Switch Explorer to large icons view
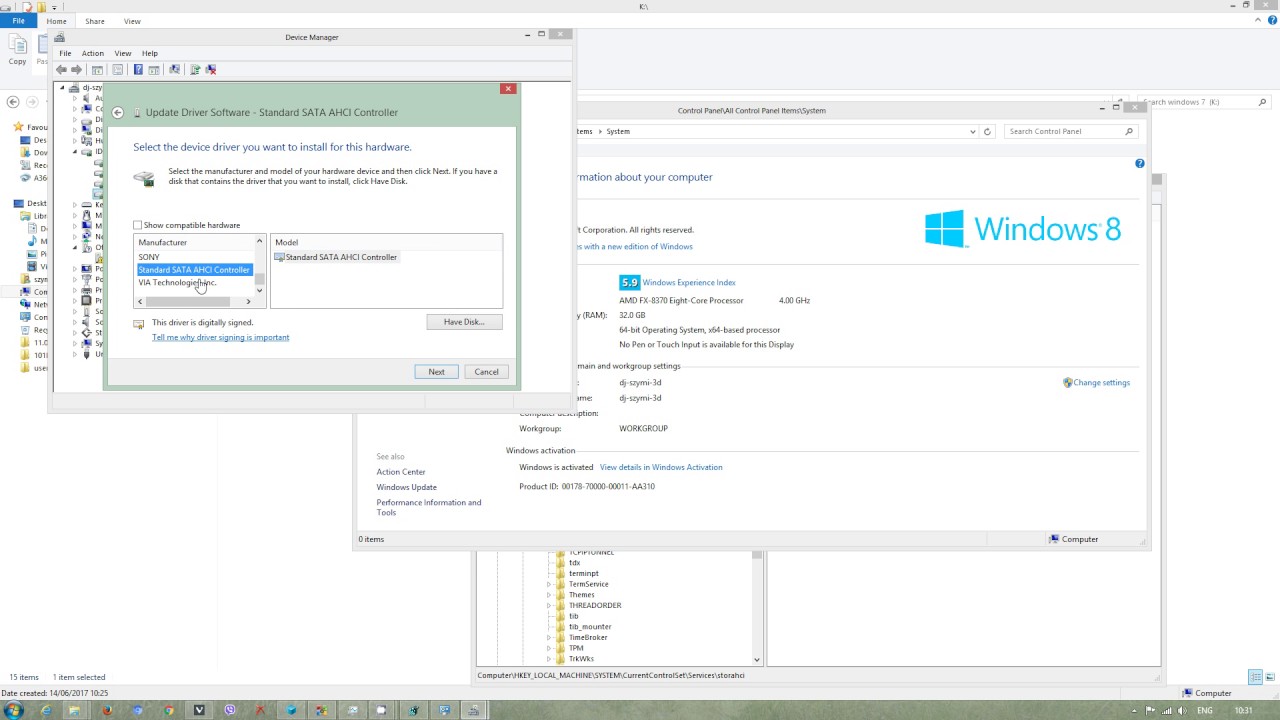The image size is (1280, 720). click(x=1269, y=677)
